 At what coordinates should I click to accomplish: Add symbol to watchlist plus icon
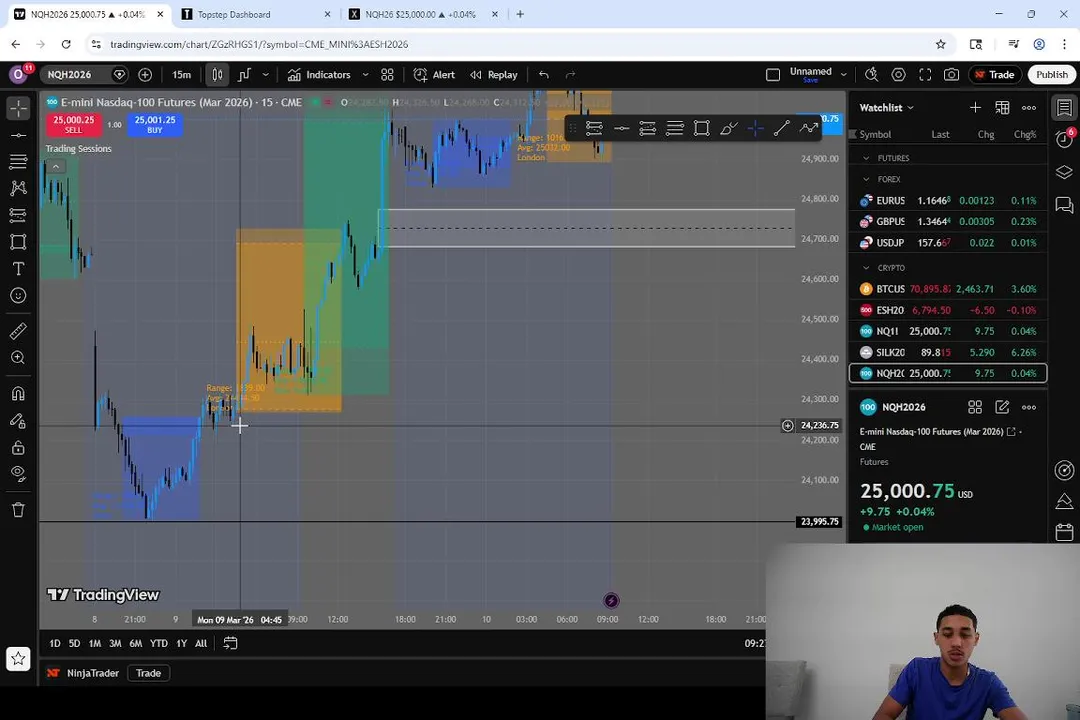(x=975, y=107)
